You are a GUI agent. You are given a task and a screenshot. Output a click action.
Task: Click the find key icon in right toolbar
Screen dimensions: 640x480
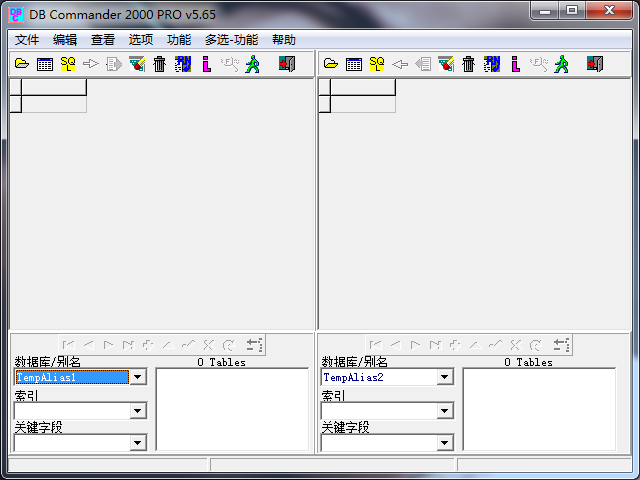tap(539, 64)
